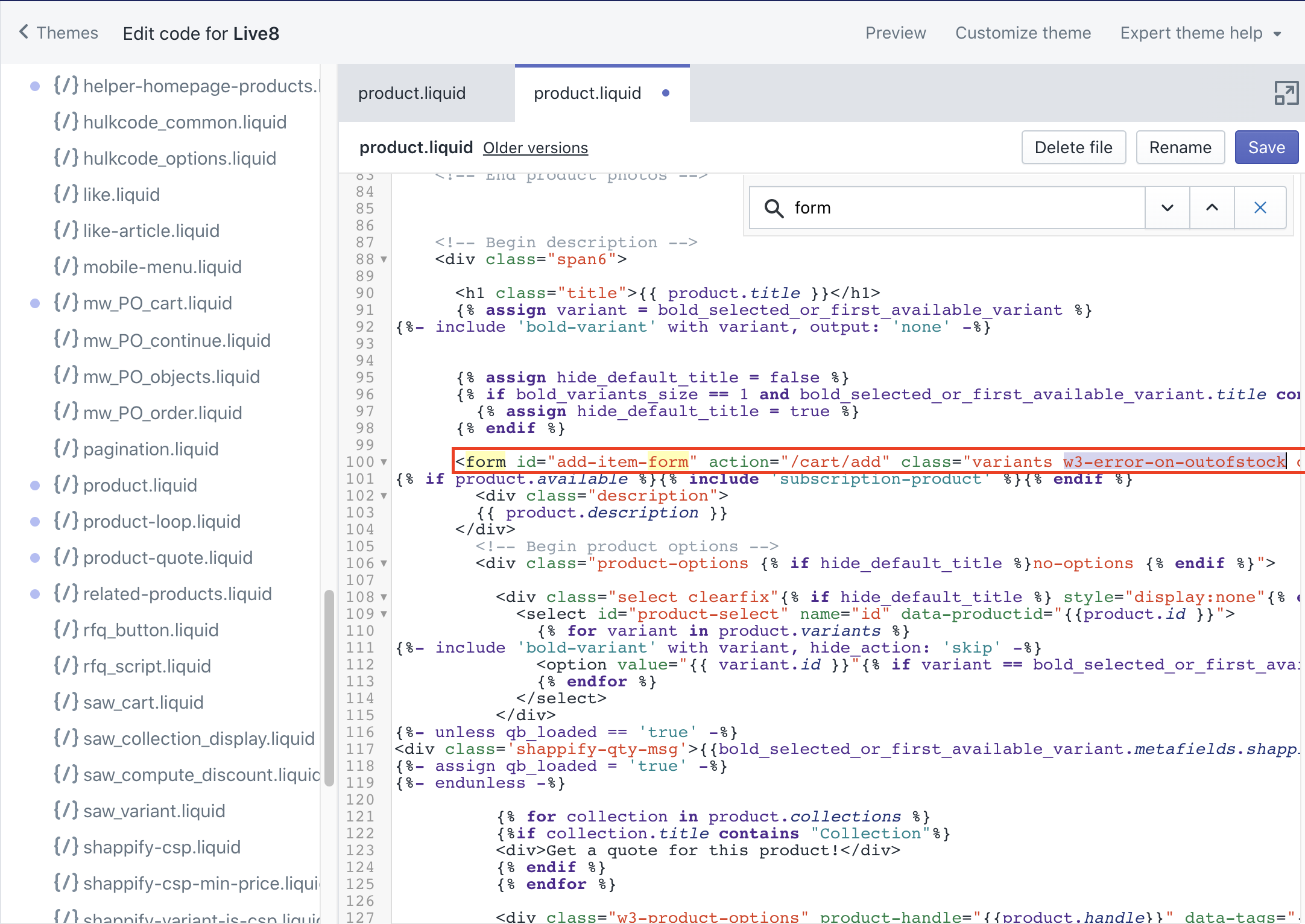
Task: Open Older versions of product.liquid
Action: [x=535, y=148]
